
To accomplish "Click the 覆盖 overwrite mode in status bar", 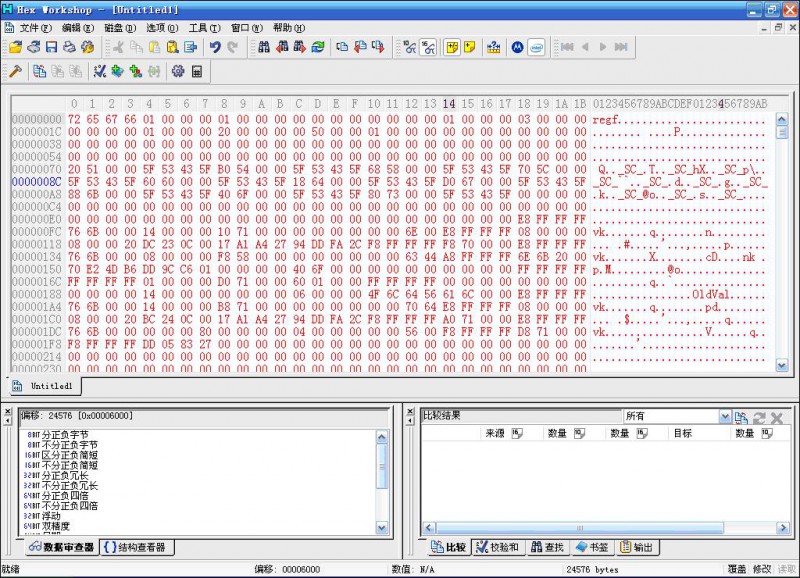I will pyautogui.click(x=736, y=569).
